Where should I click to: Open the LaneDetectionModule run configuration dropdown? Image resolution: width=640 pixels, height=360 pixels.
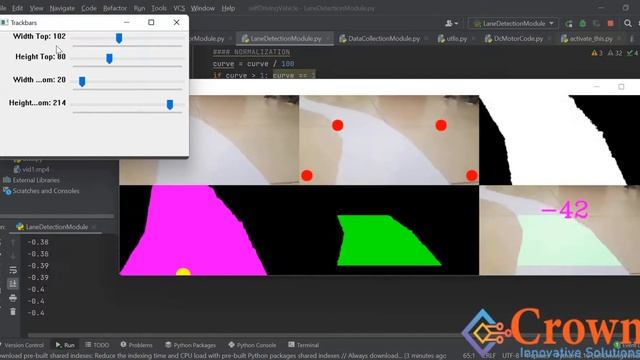[x=513, y=24]
